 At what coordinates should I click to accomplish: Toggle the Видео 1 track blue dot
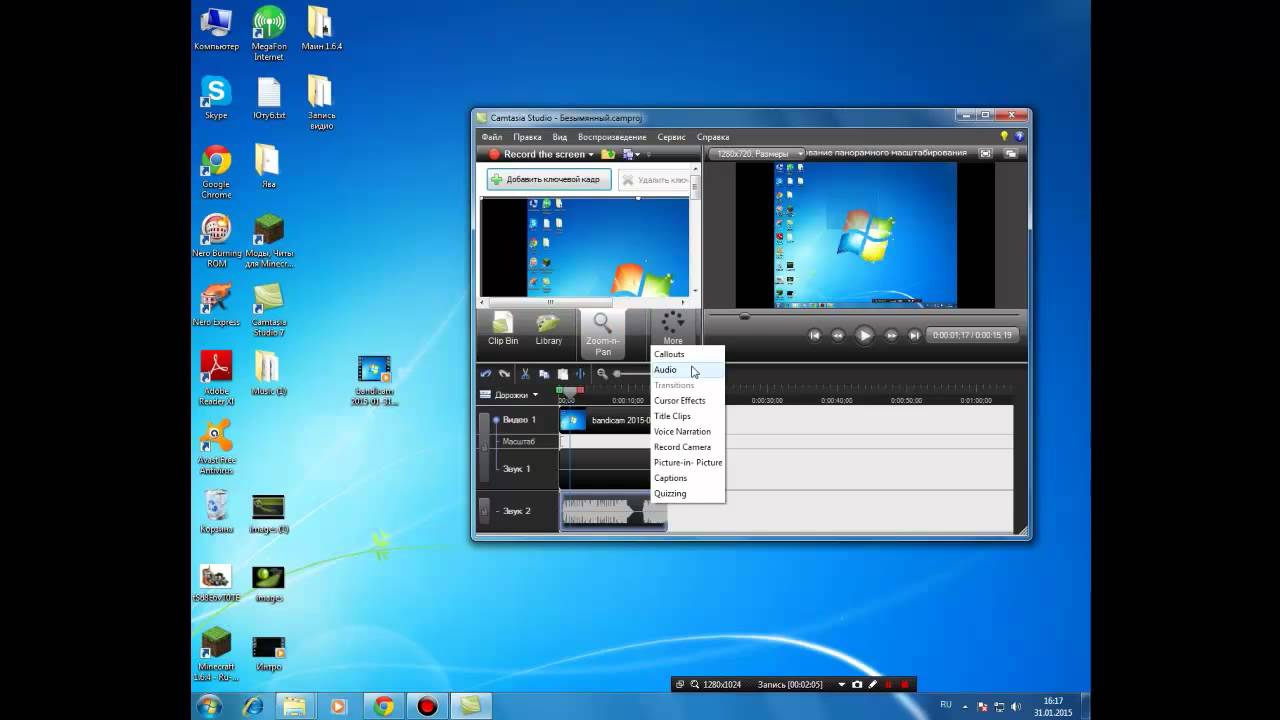496,420
